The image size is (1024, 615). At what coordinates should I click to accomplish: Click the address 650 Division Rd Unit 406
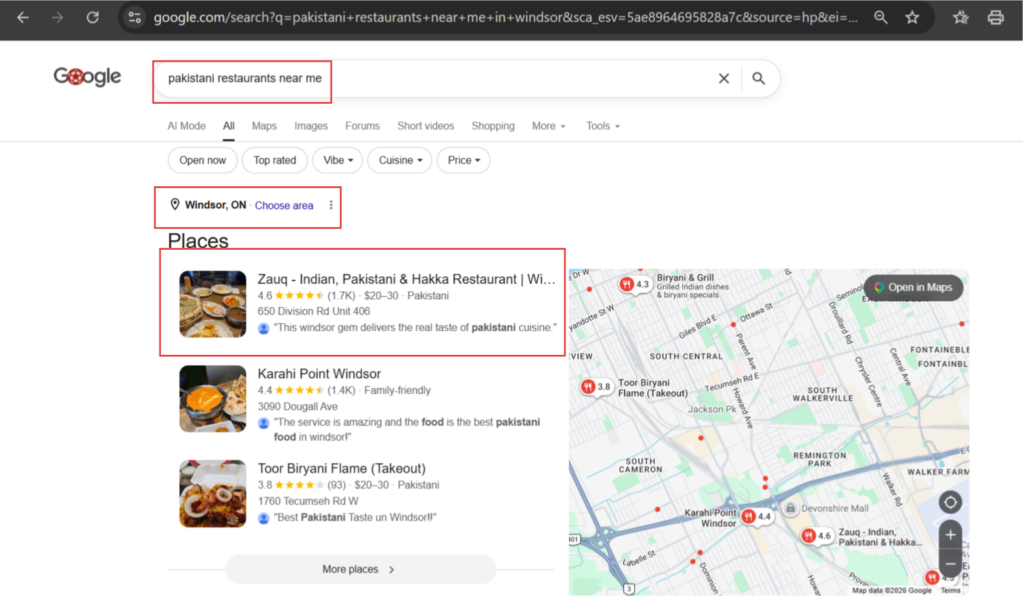313,311
